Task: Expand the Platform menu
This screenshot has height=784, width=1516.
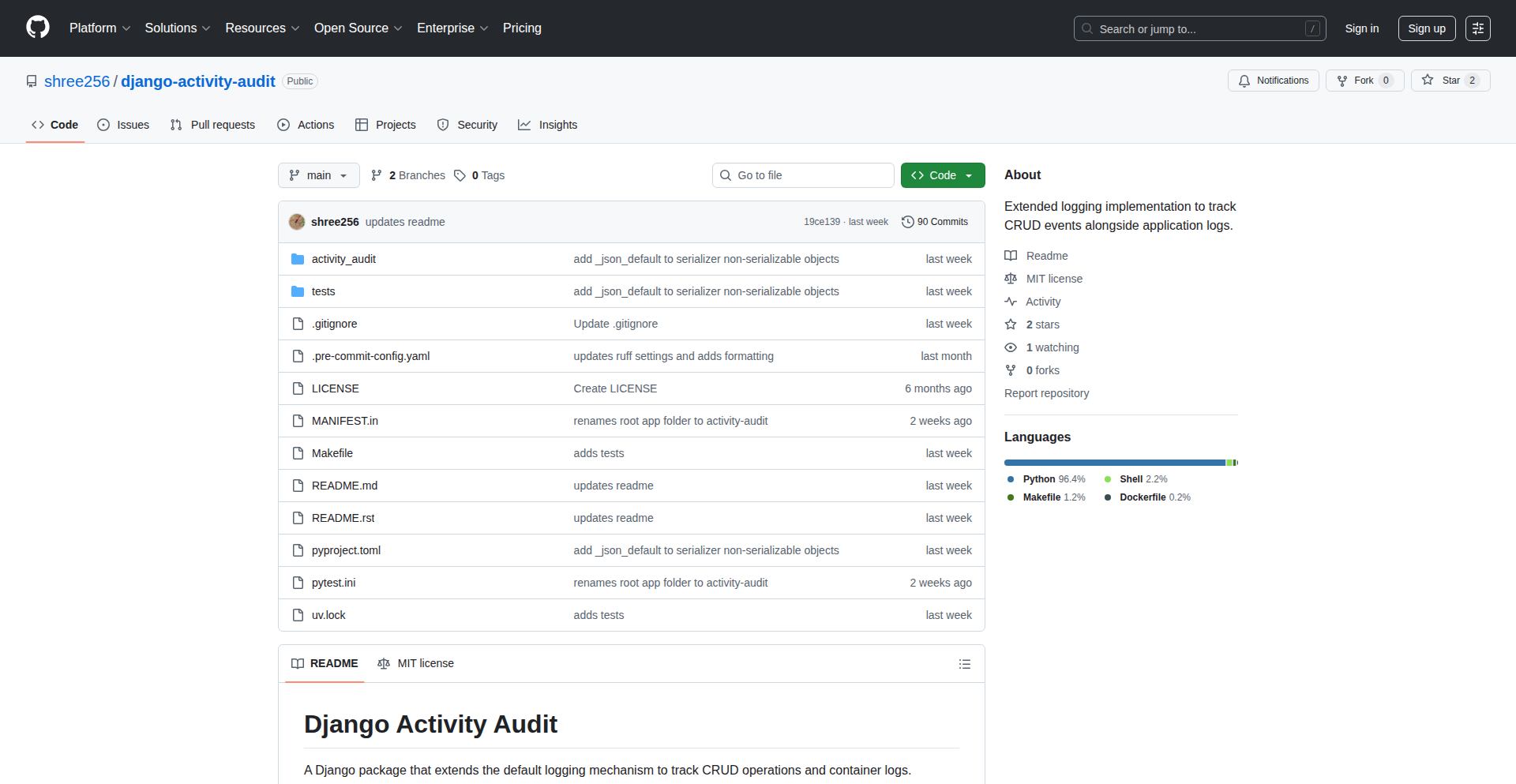Action: pyautogui.click(x=99, y=28)
